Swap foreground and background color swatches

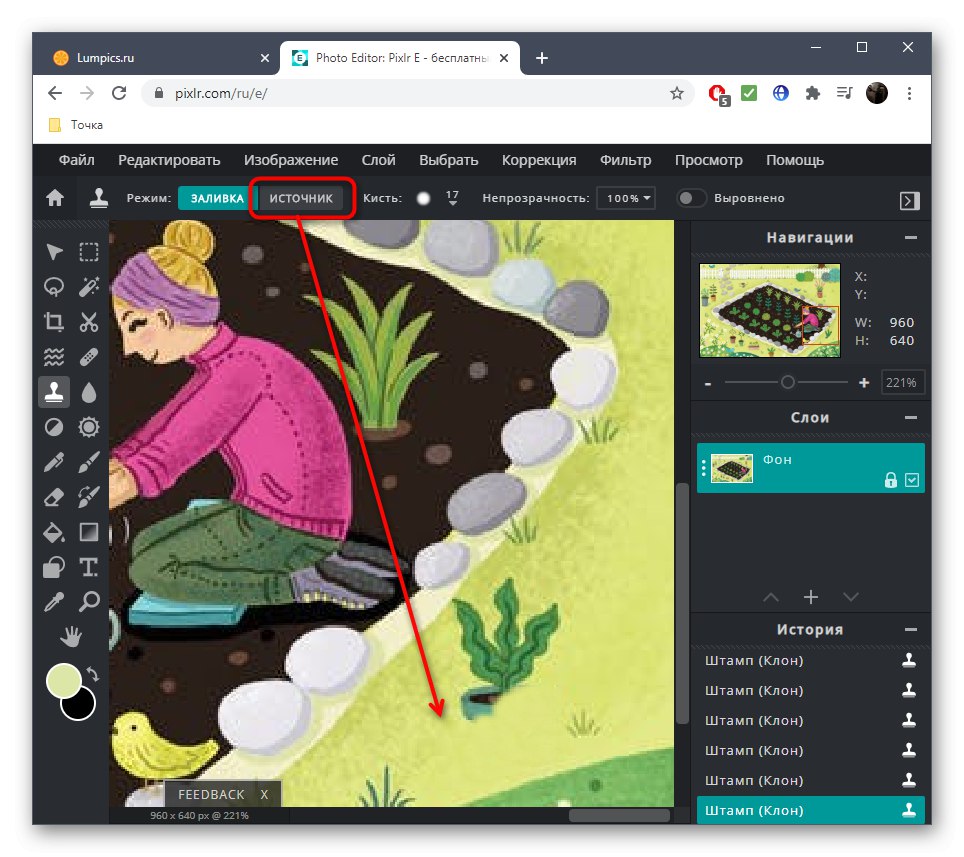(93, 676)
